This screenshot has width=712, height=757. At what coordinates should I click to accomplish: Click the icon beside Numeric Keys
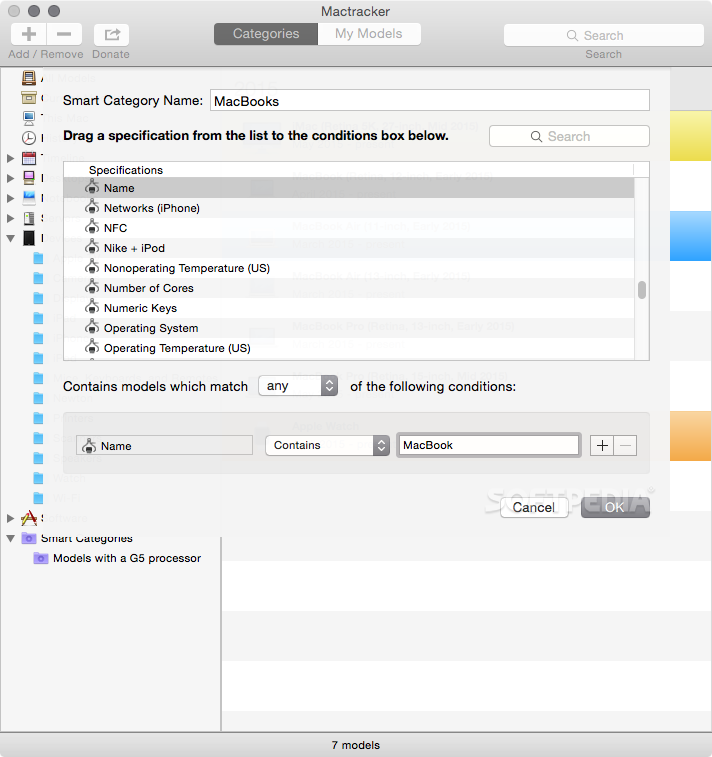point(92,307)
